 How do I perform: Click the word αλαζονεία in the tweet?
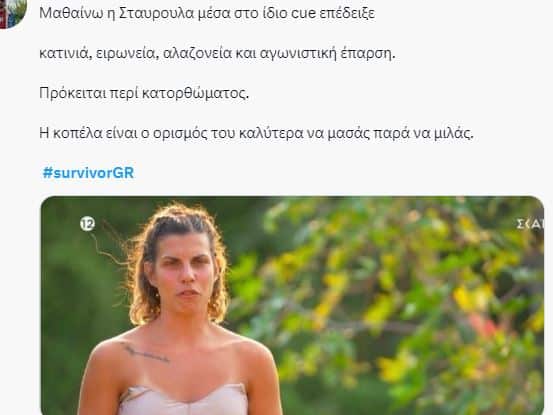198,53
